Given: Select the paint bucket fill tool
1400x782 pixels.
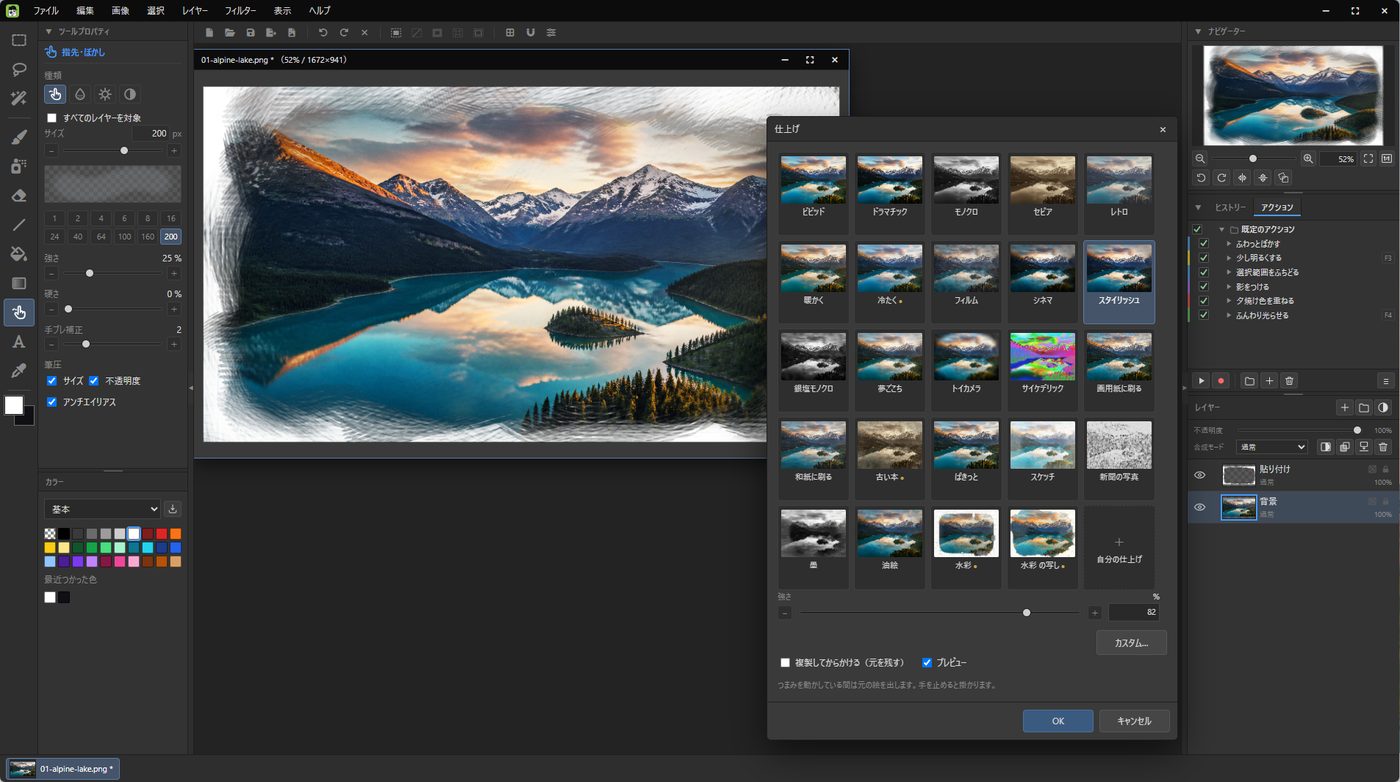Looking at the screenshot, I should (x=18, y=254).
